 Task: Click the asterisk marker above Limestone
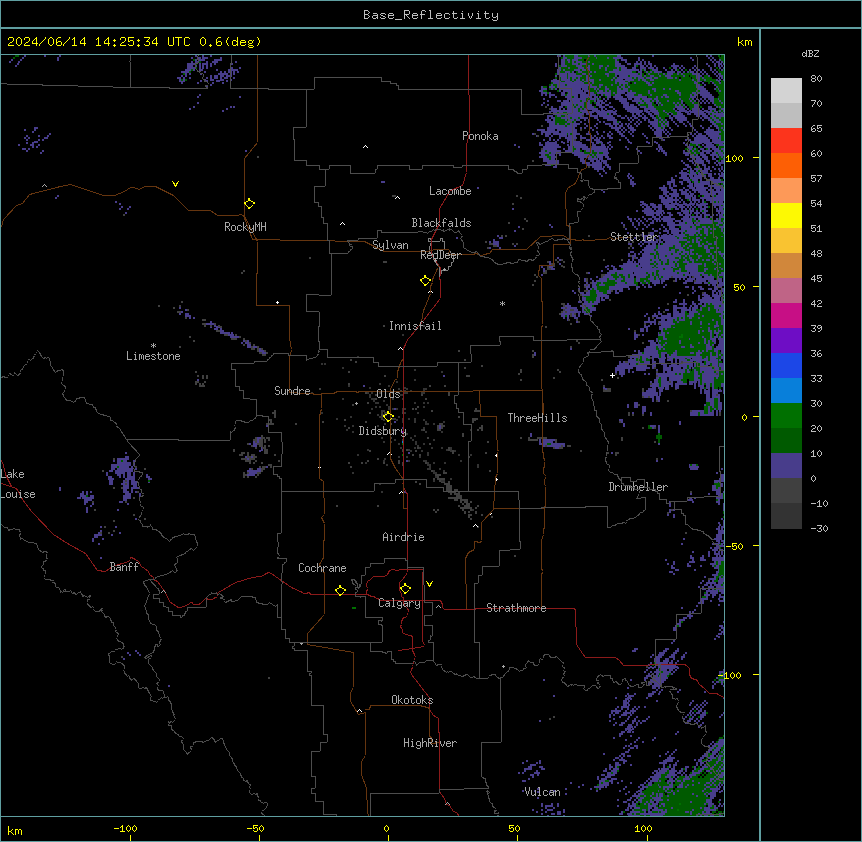pos(153,346)
